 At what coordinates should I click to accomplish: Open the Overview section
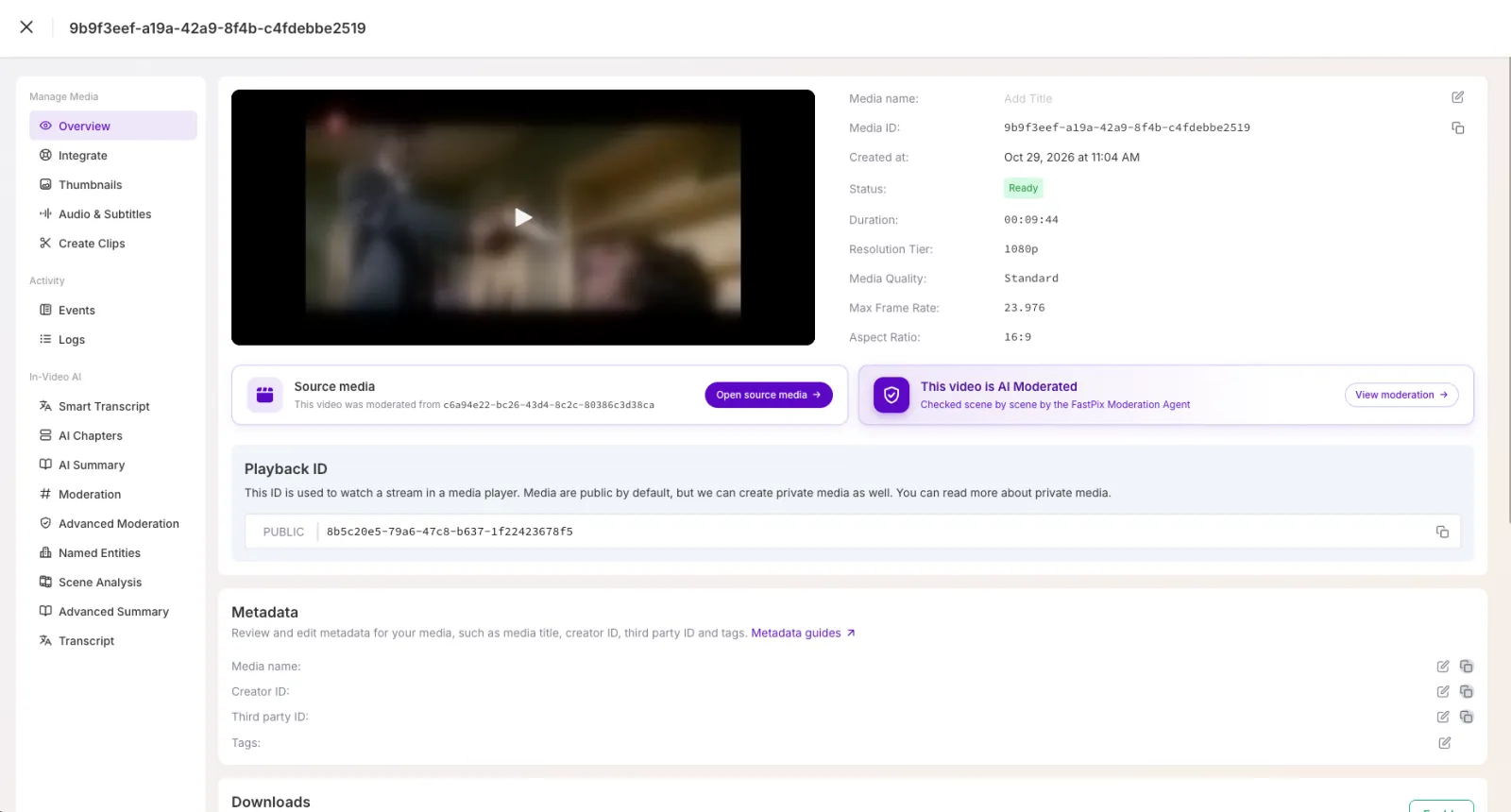tap(113, 126)
